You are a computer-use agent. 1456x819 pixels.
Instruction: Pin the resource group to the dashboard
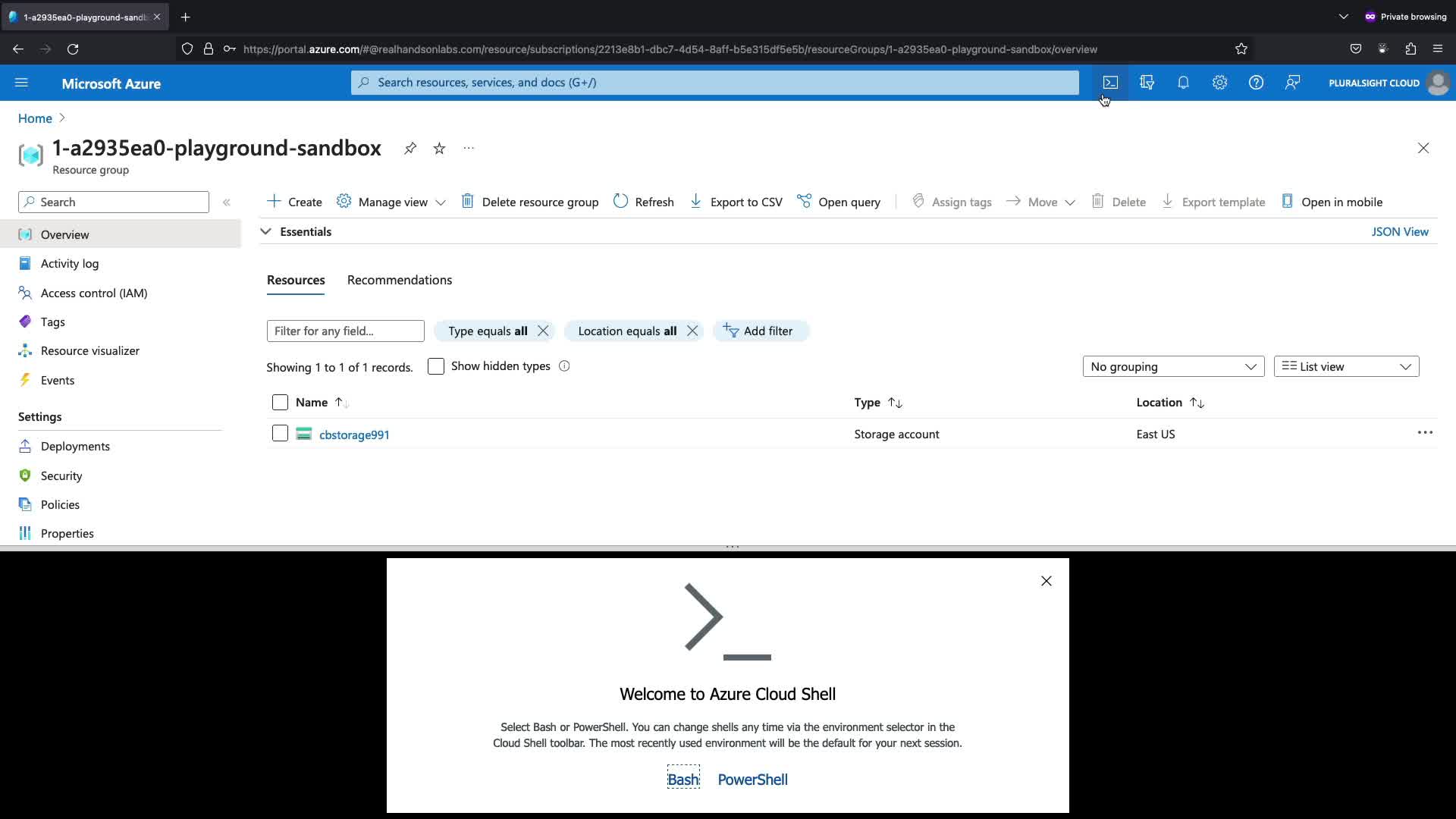click(410, 149)
